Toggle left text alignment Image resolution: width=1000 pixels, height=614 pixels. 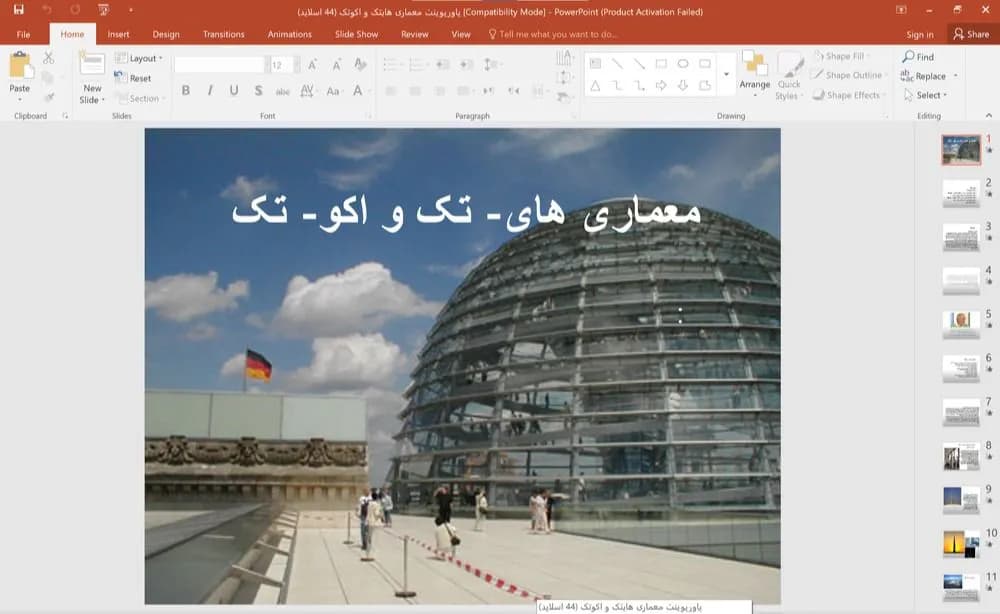click(391, 91)
